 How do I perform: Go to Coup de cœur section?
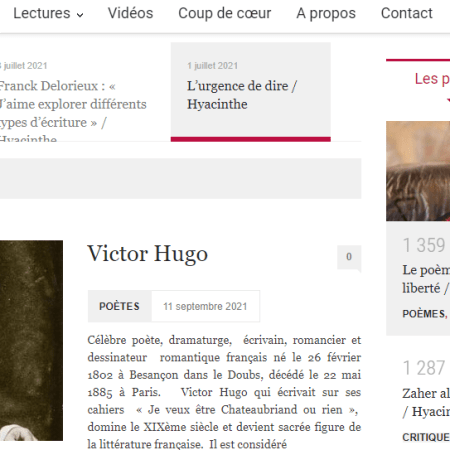click(225, 13)
